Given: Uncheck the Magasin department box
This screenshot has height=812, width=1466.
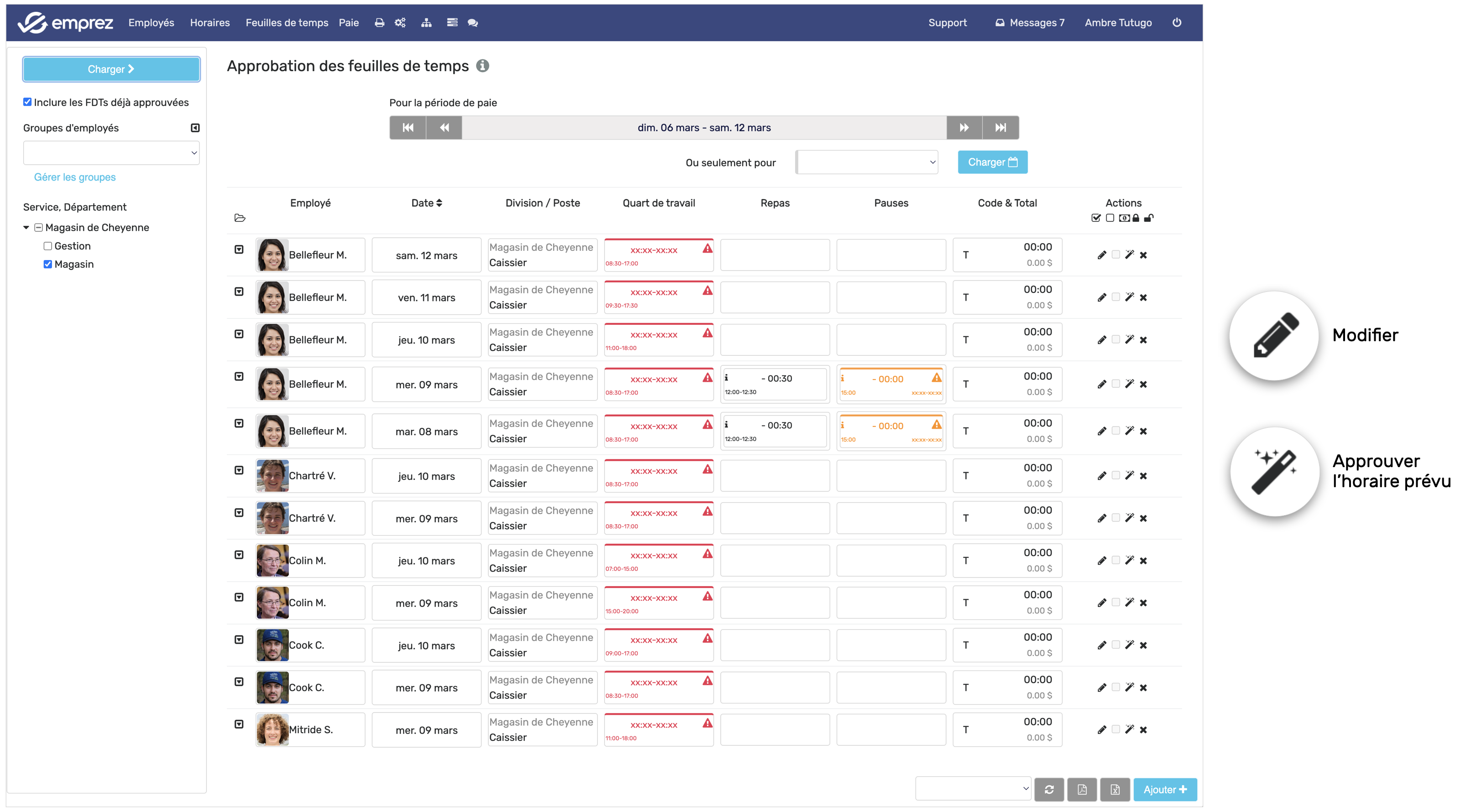Looking at the screenshot, I should [x=48, y=265].
